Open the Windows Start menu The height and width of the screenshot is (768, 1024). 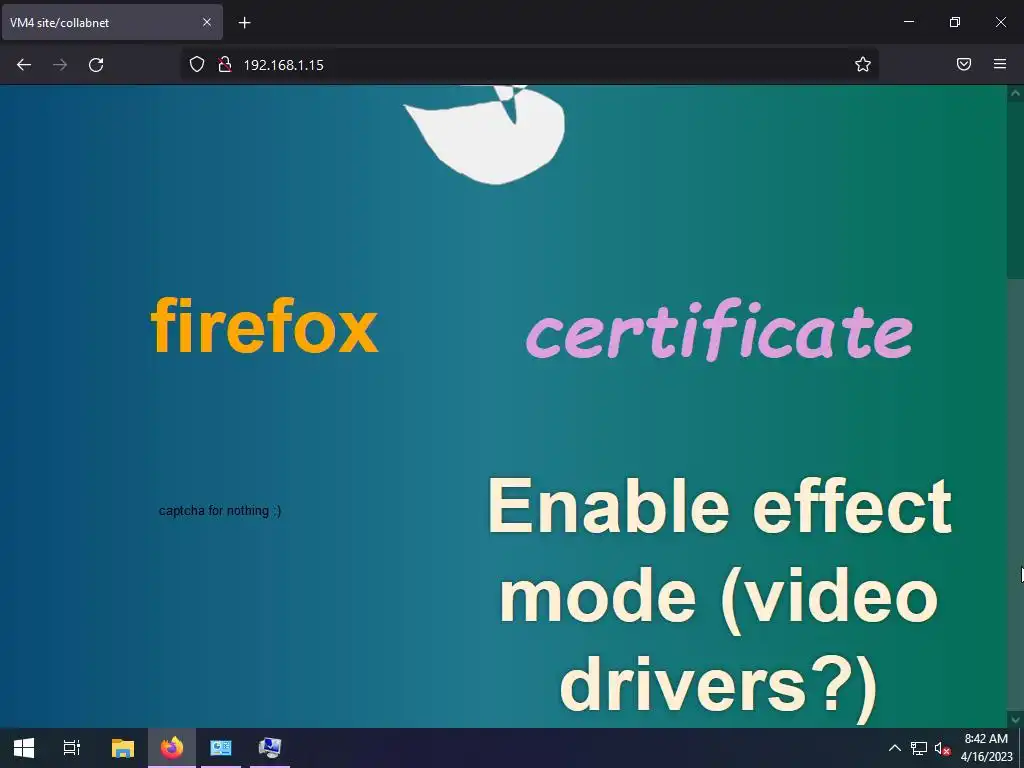(24, 748)
